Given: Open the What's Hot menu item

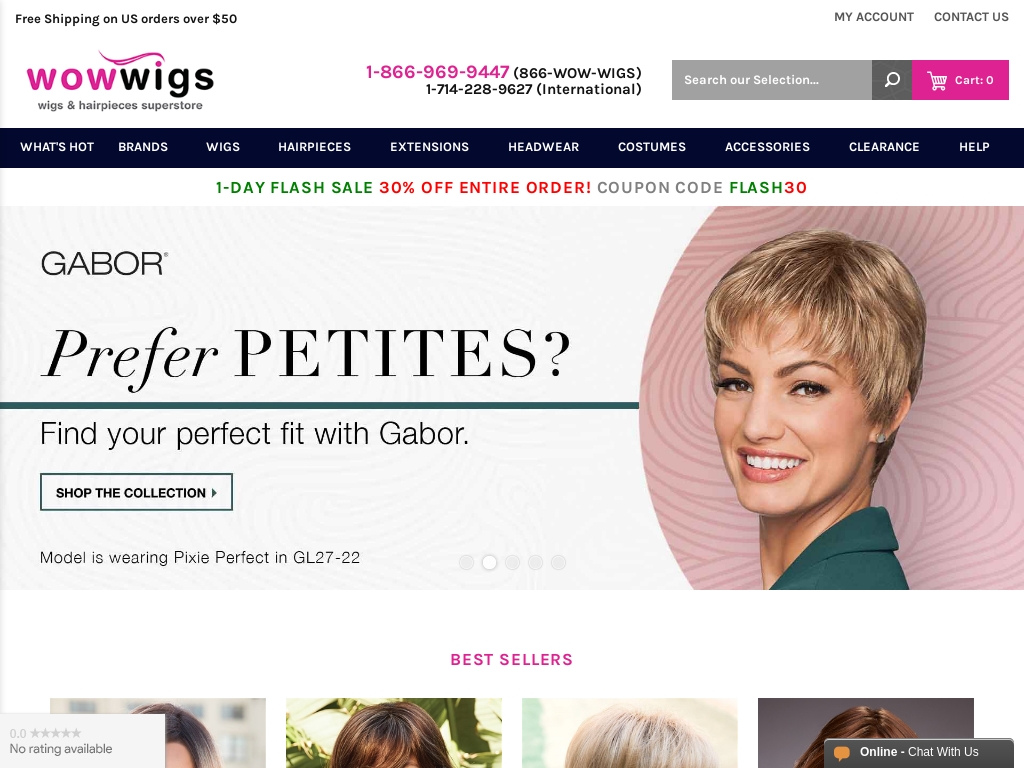Looking at the screenshot, I should [57, 147].
